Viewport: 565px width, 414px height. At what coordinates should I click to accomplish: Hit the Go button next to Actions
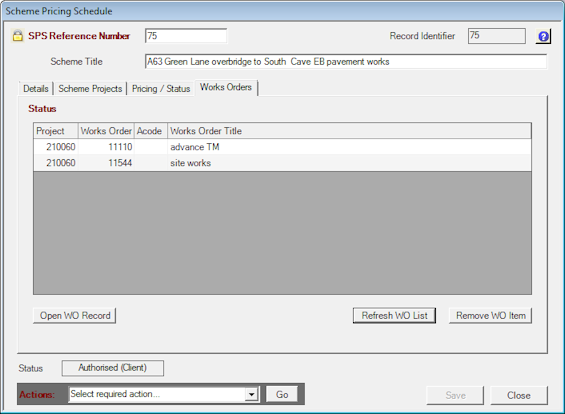pos(282,395)
